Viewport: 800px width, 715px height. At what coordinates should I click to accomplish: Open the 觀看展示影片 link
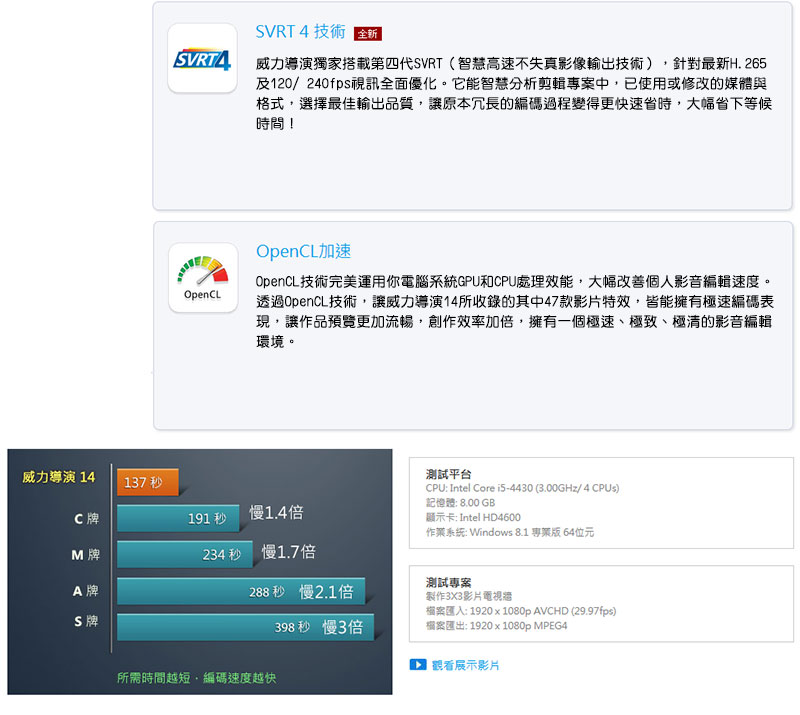pos(465,665)
